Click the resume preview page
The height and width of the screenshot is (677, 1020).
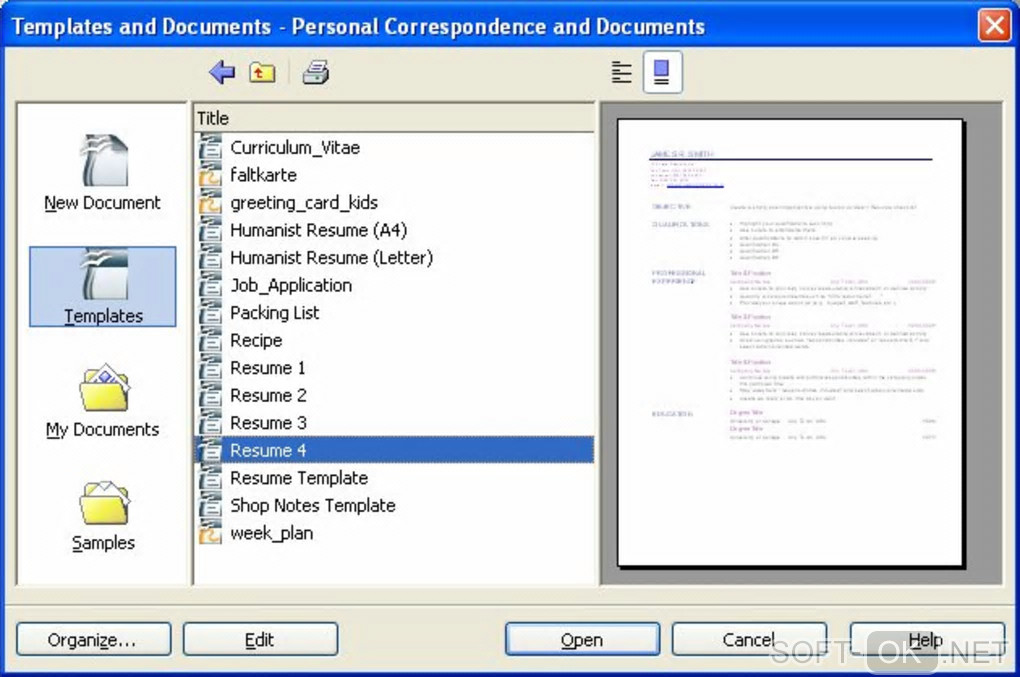click(790, 342)
